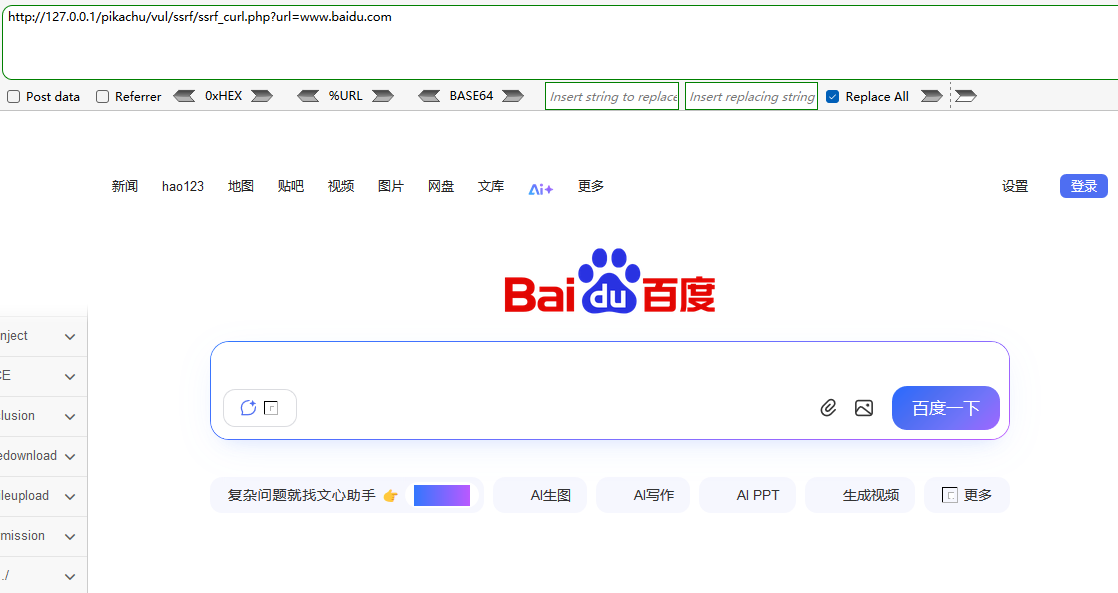Enable the Referrer checkbox
The image size is (1118, 593).
click(x=103, y=96)
